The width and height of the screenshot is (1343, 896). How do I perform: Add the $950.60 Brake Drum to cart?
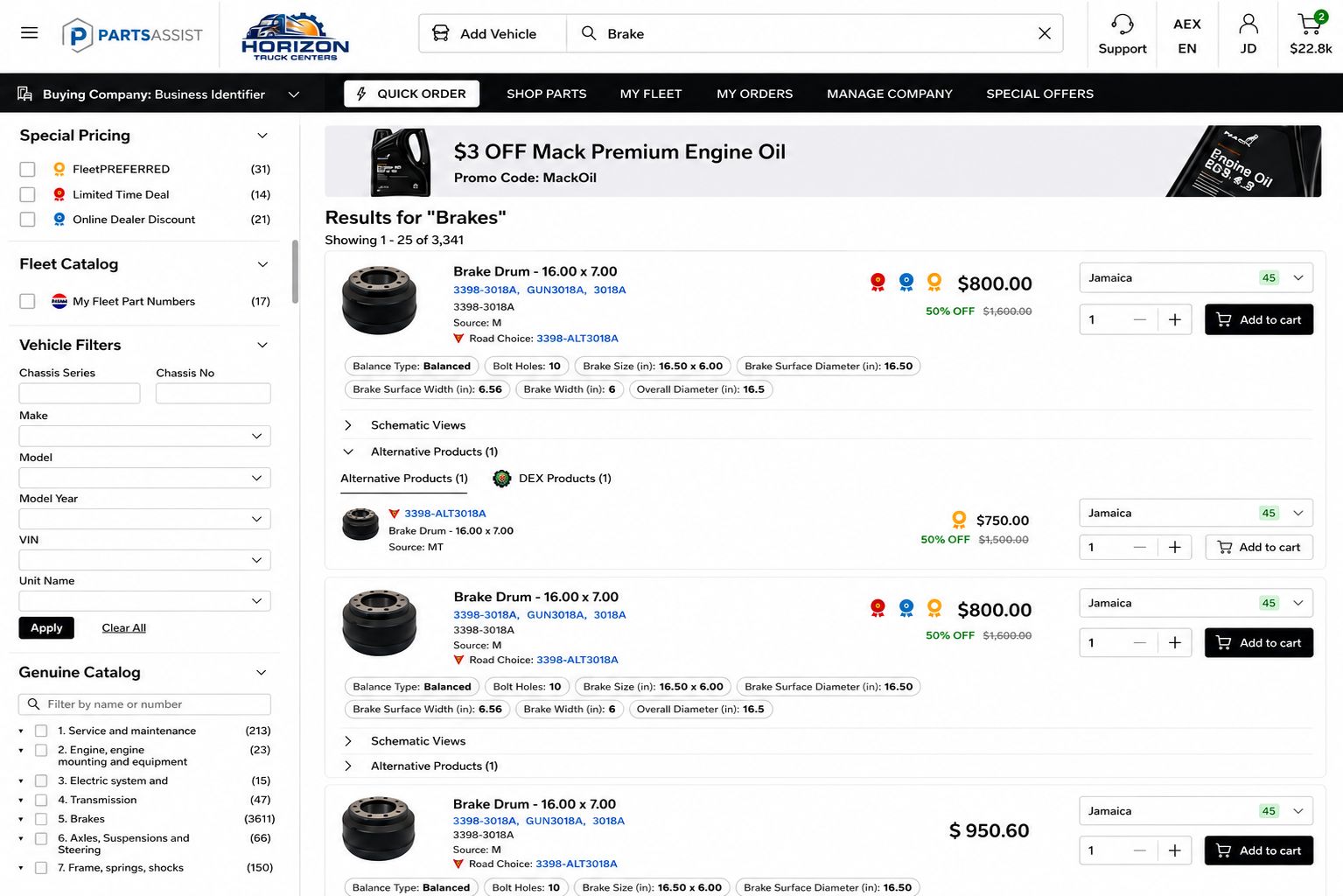(1259, 850)
